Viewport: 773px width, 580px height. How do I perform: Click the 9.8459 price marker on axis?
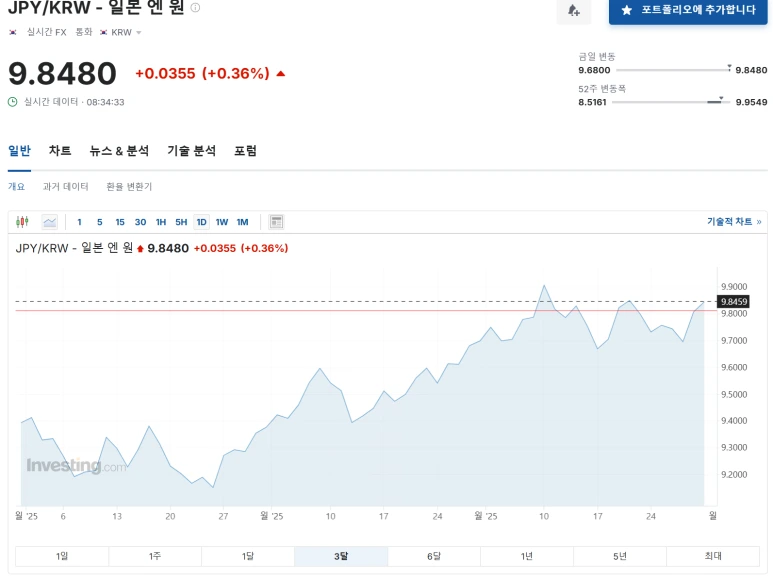[734, 302]
